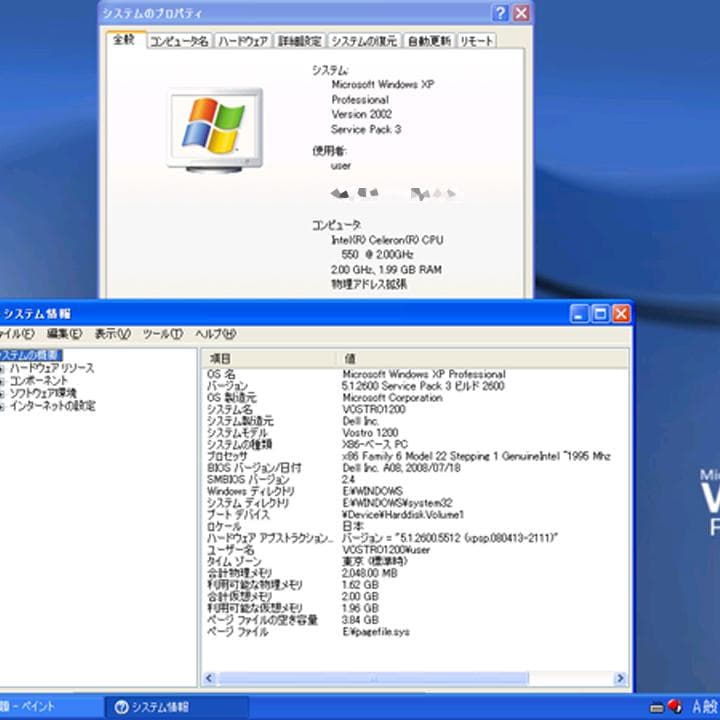720x720 pixels.
Task: Select the SMBIOS バージョン row
Action: click(415, 480)
